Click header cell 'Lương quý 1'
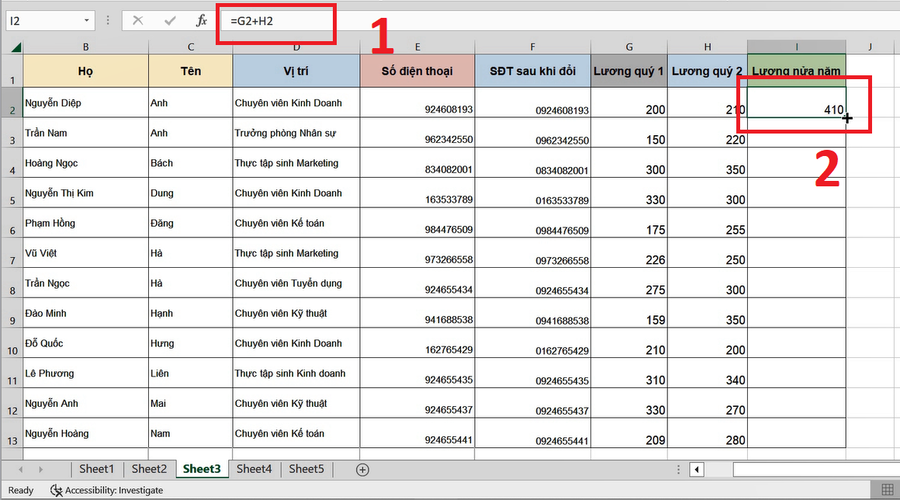The width and height of the screenshot is (900, 500). pos(629,71)
